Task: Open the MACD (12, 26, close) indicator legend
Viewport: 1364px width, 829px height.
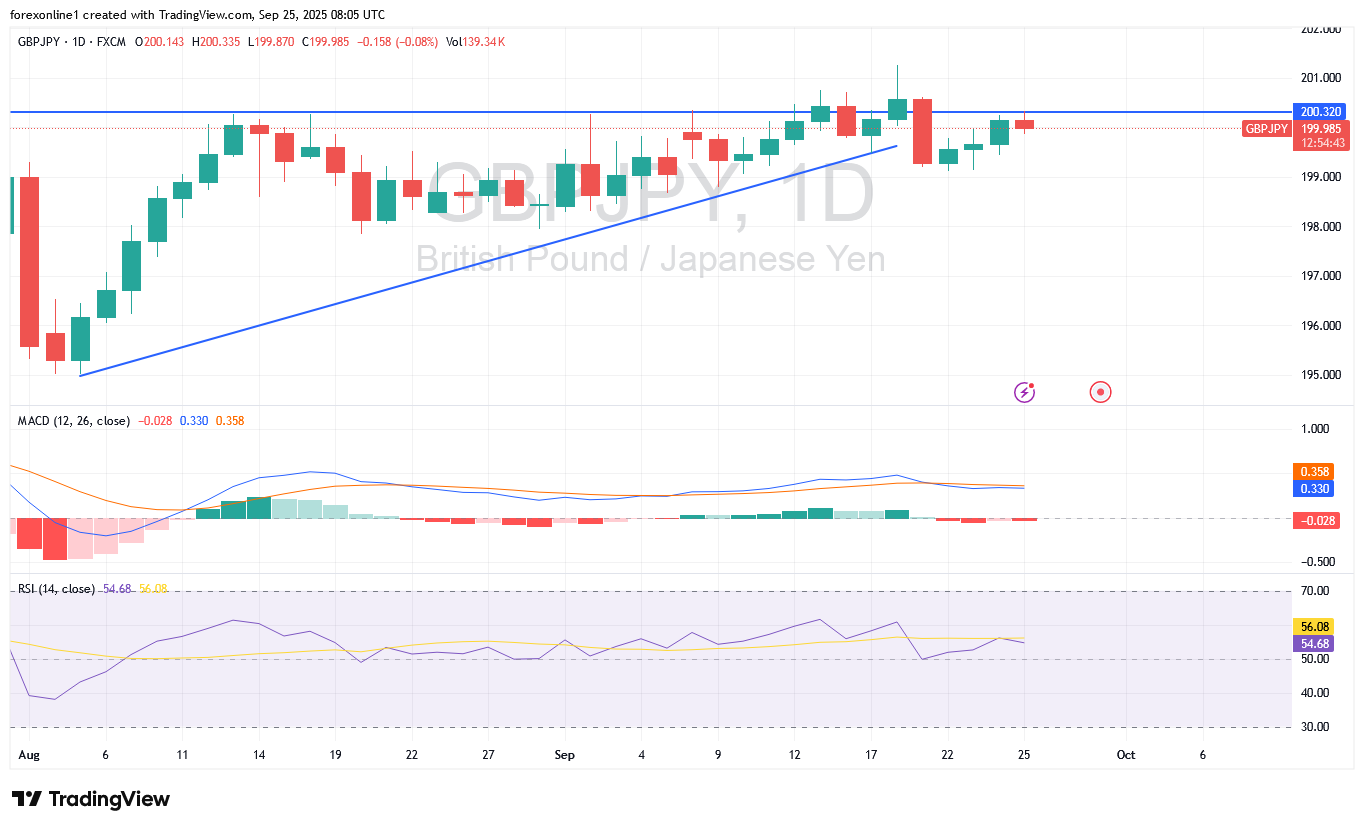Action: pos(74,421)
